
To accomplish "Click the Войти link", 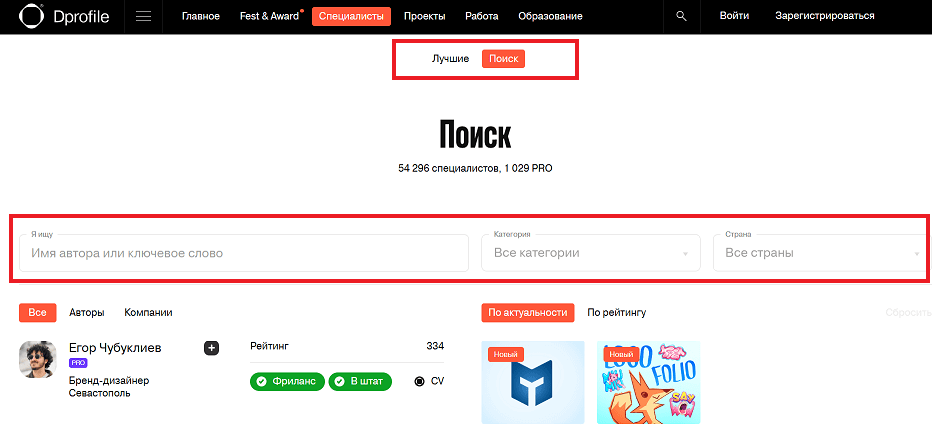I will click(734, 17).
